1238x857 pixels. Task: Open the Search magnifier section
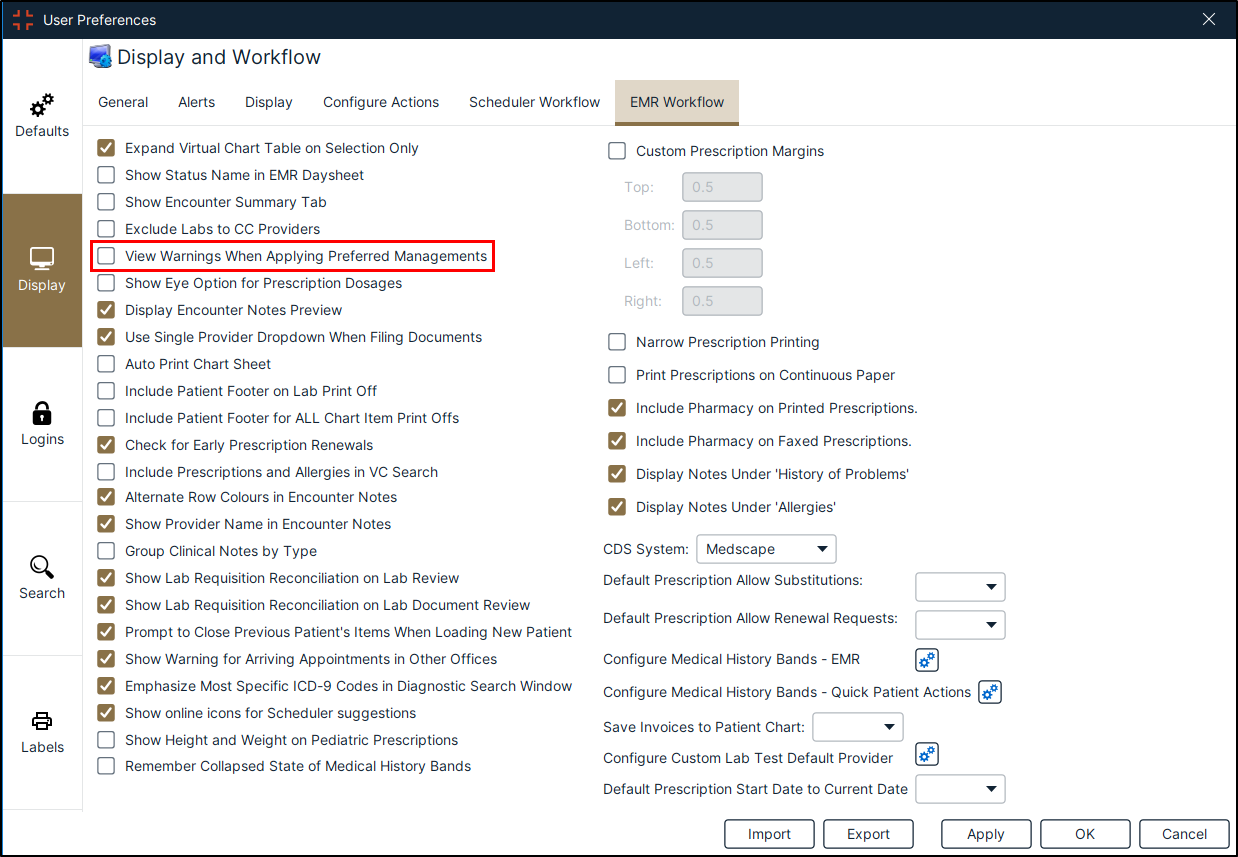pos(42,578)
